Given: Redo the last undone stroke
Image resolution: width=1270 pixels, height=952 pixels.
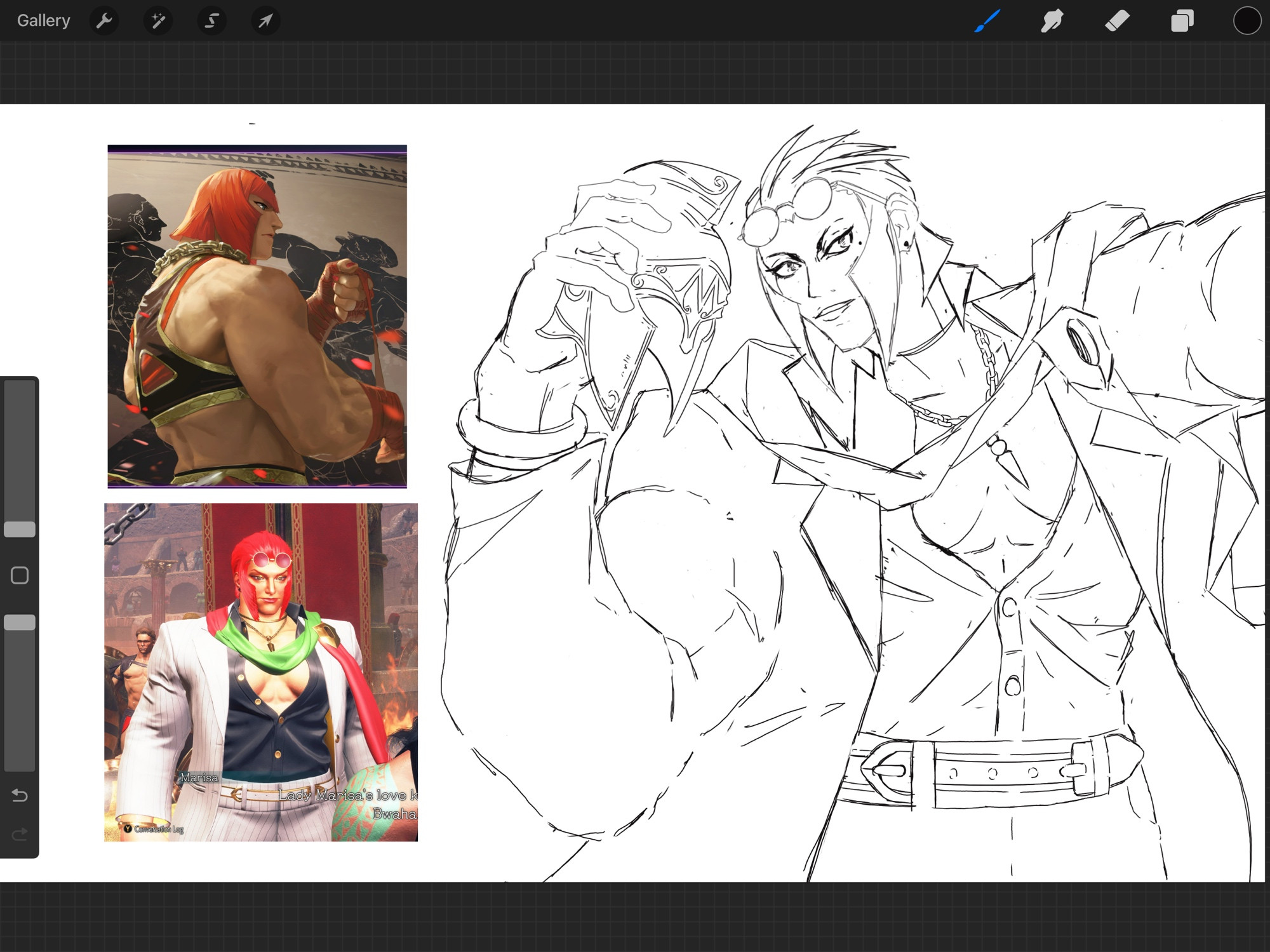Looking at the screenshot, I should [x=20, y=834].
